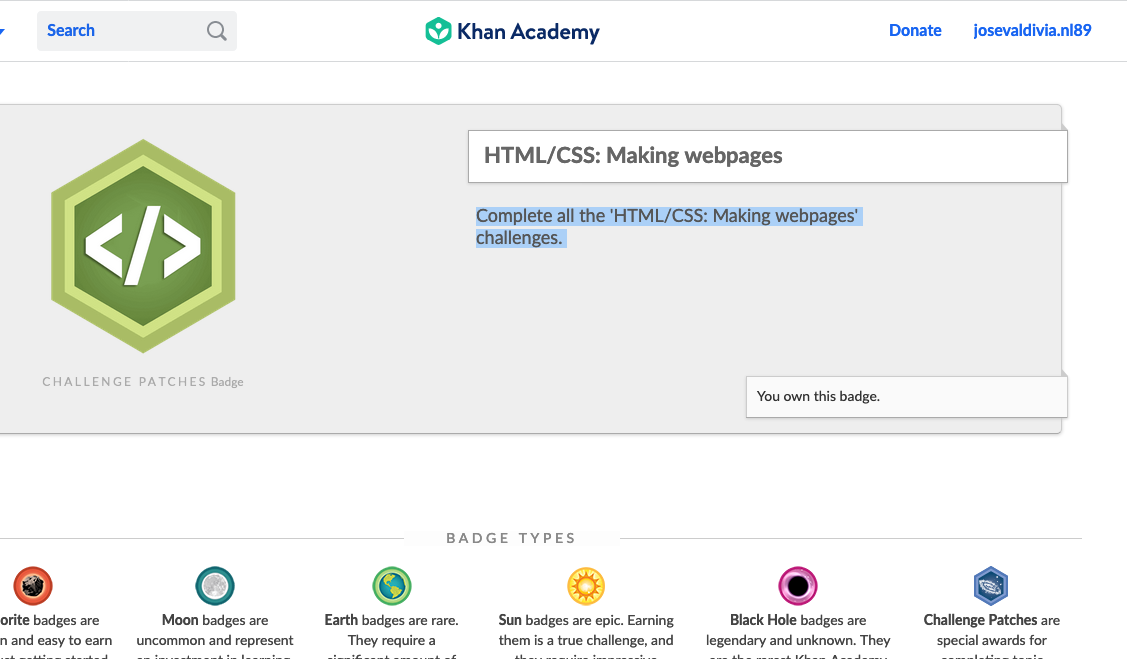Select the Moon badge icon
This screenshot has width=1127, height=659.
[215, 586]
